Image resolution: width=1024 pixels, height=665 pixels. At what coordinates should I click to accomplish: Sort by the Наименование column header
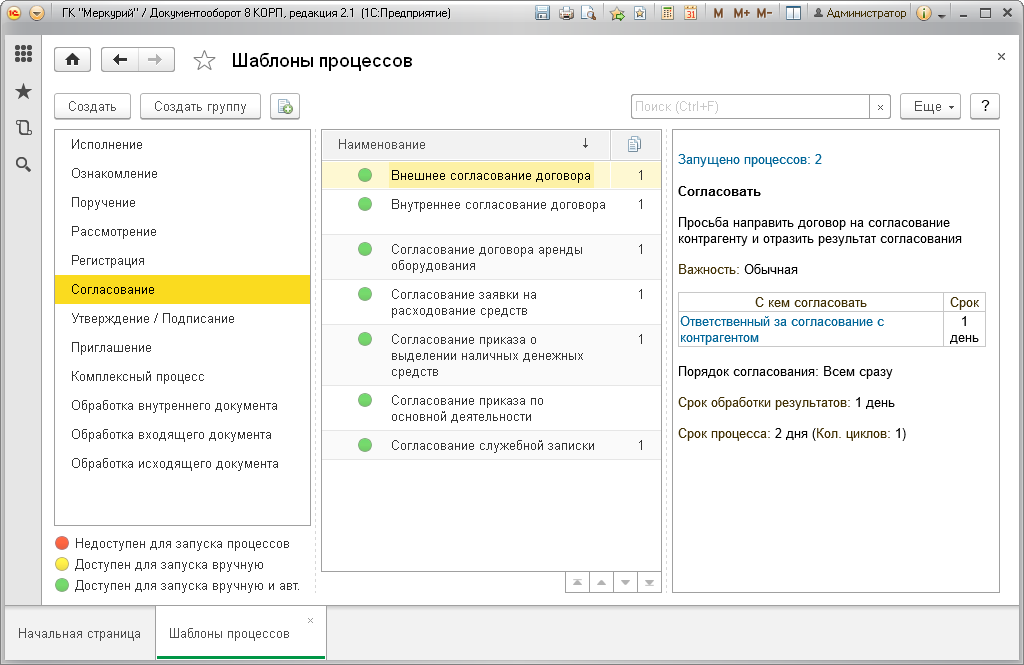point(466,144)
